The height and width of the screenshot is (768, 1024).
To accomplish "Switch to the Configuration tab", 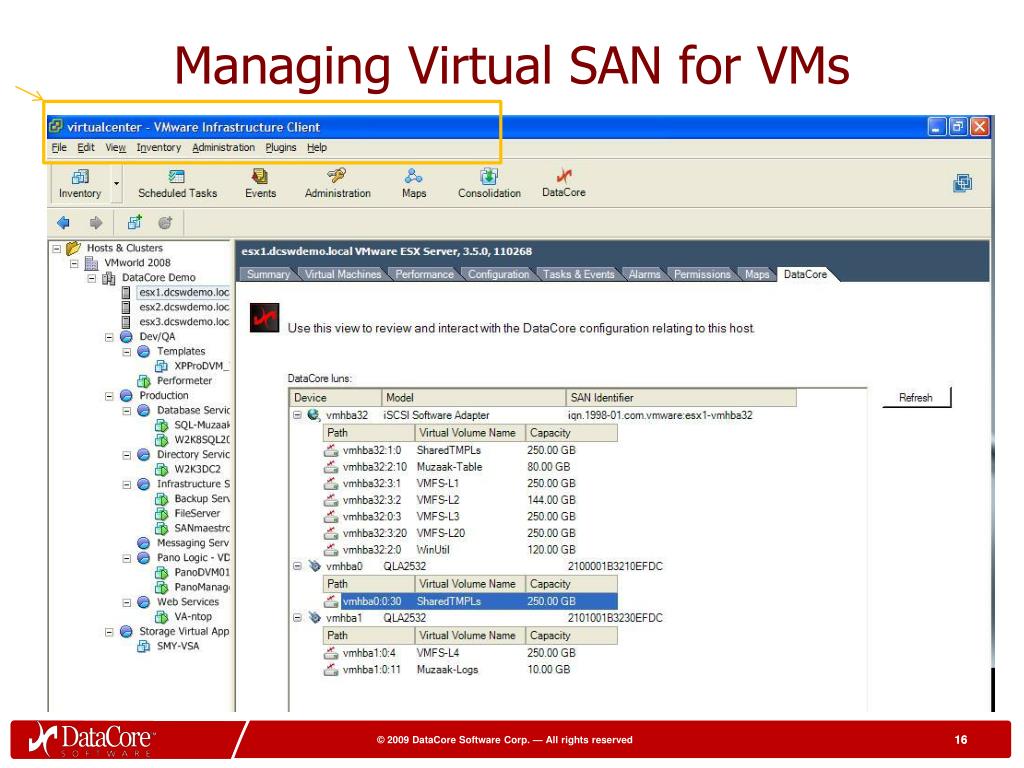I will 498,274.
